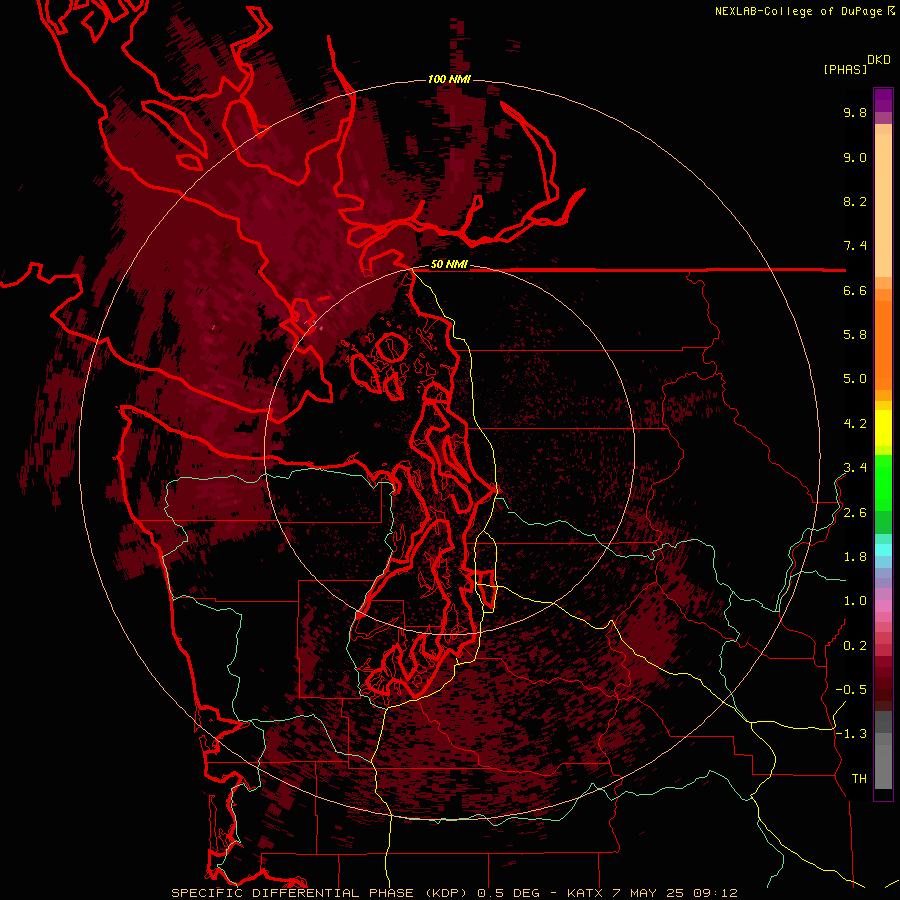The image size is (900, 900).
Task: Click the TH legend label
Action: pos(859,779)
